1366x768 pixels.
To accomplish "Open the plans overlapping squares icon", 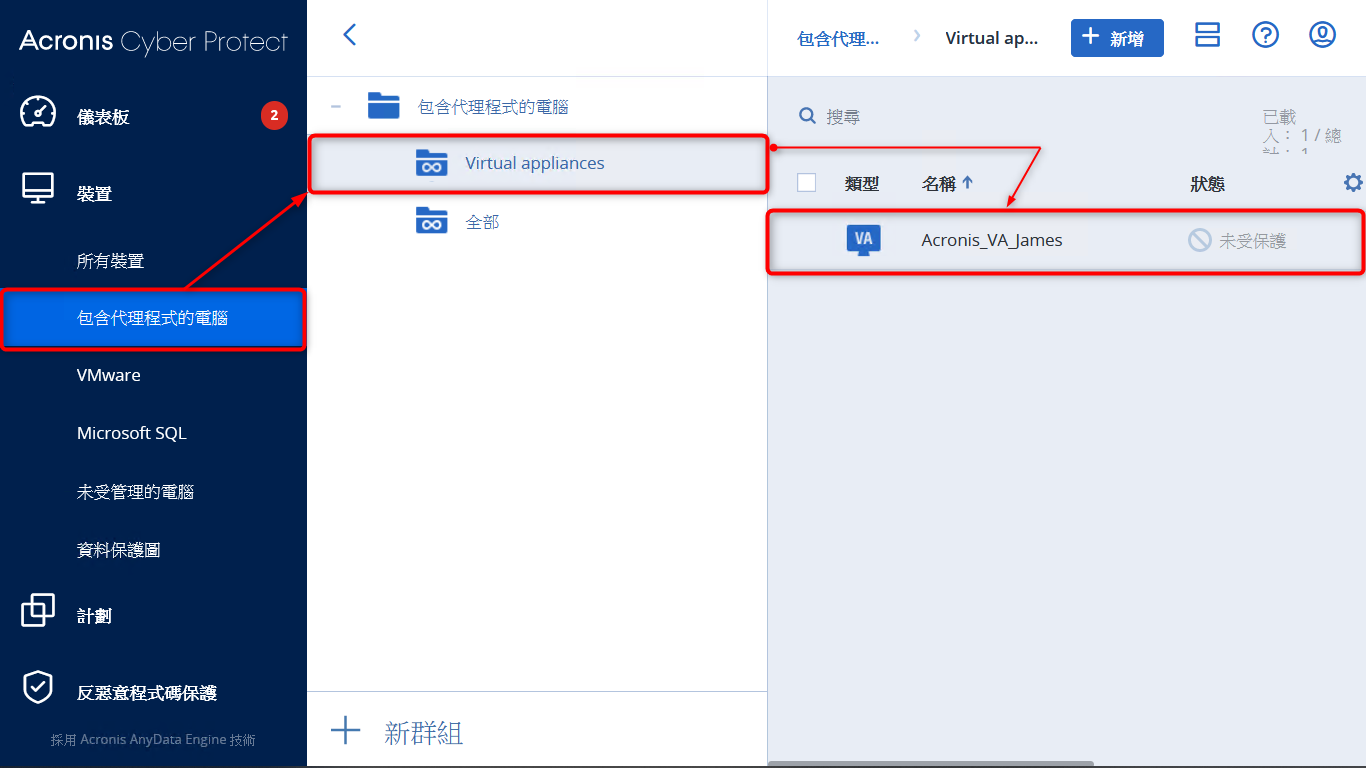I will [38, 610].
